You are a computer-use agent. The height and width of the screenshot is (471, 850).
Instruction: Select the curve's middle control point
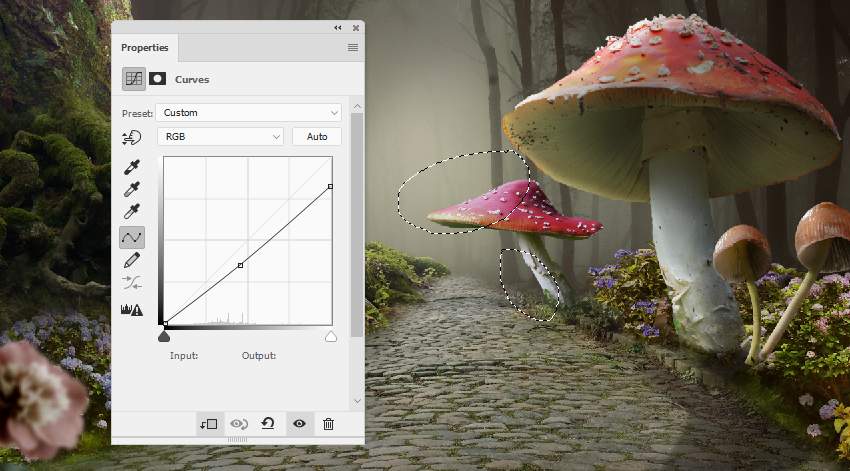point(240,265)
